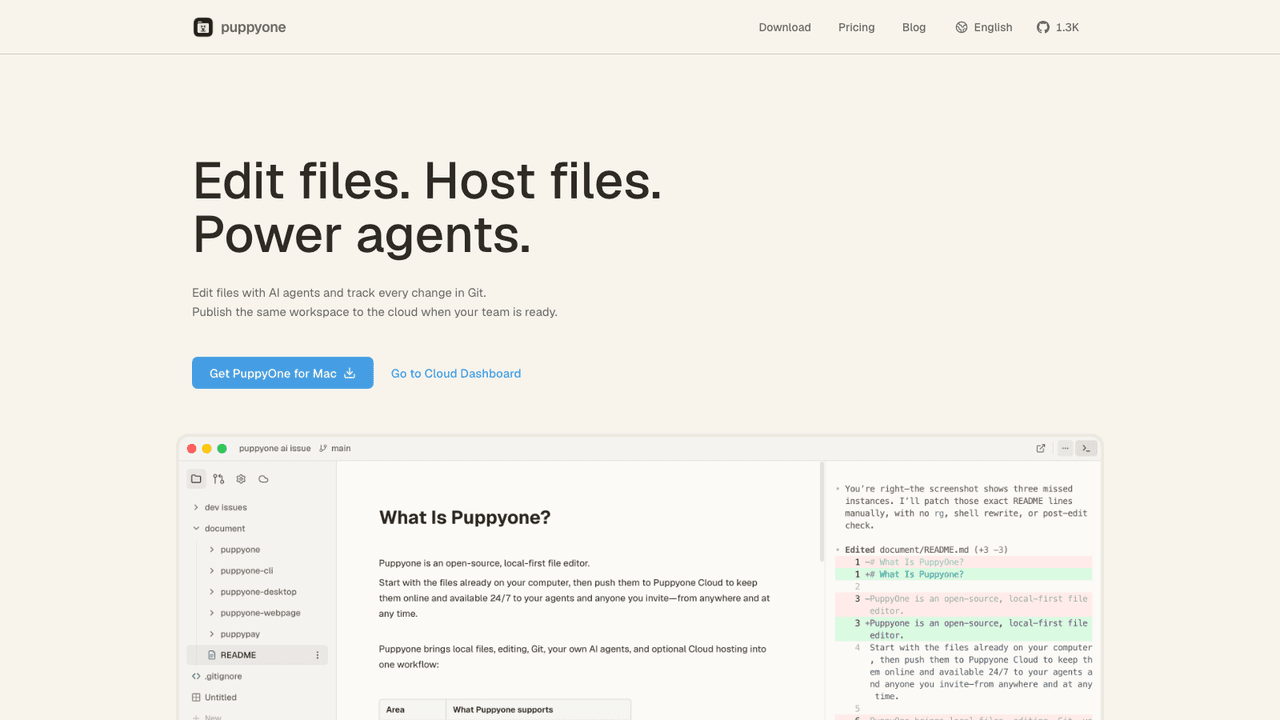Open the three-dot menu on the README row

tap(318, 655)
